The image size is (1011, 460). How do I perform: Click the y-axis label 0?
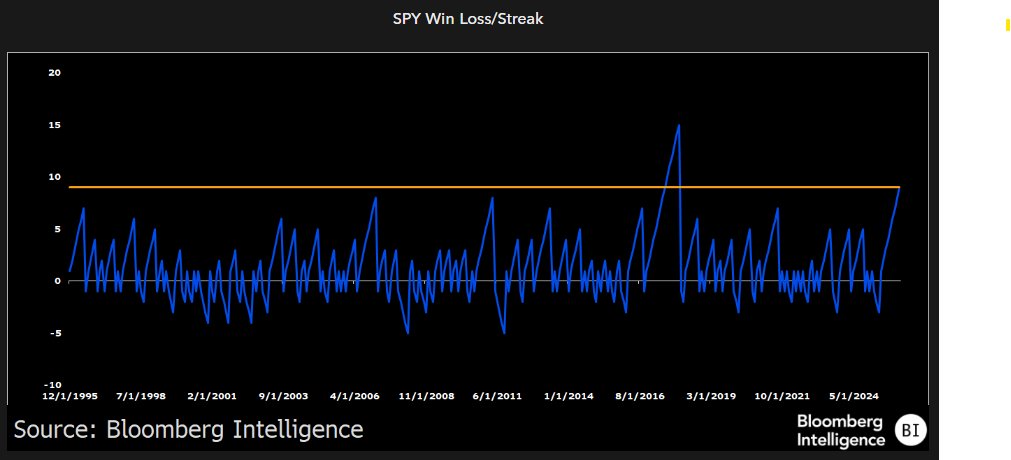[x=57, y=281]
